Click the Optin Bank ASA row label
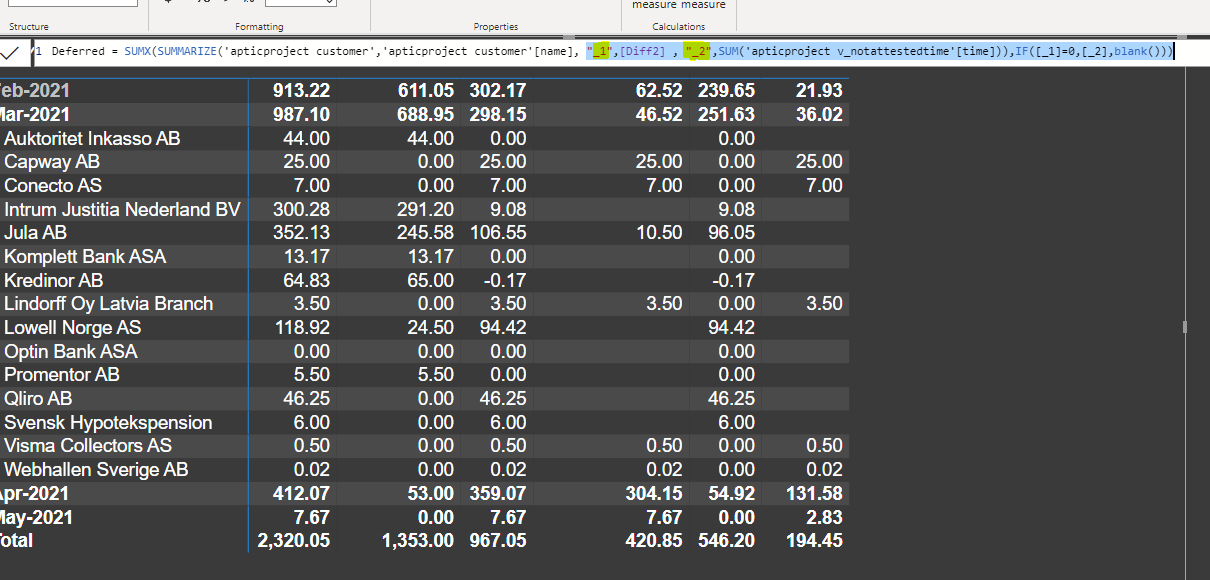This screenshot has height=580, width=1210. coord(71,352)
